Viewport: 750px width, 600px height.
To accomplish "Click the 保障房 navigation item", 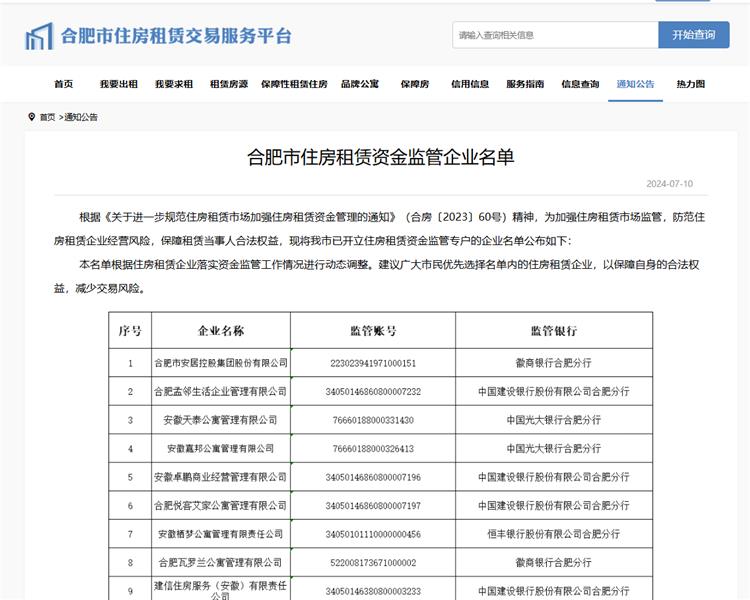I will coord(415,84).
